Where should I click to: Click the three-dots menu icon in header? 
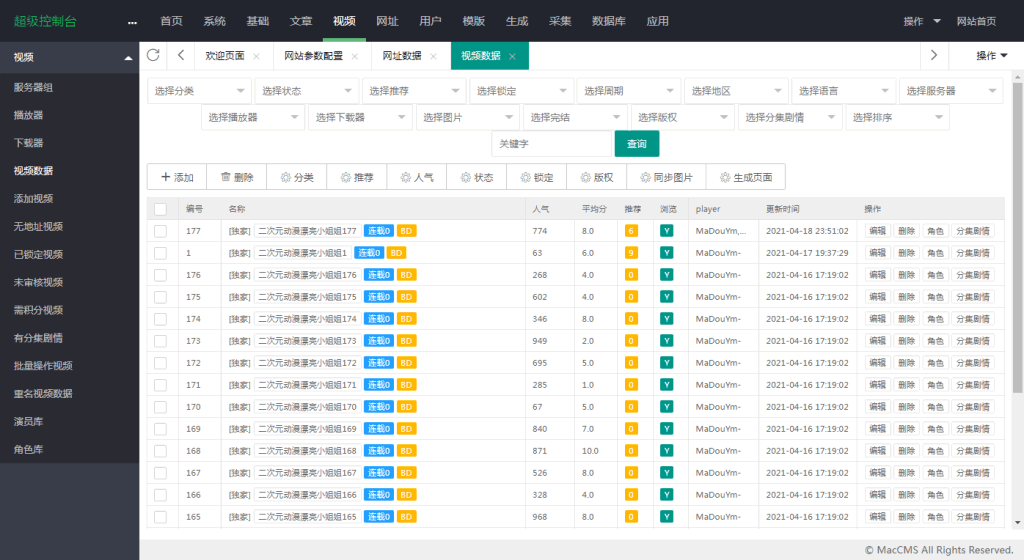click(132, 21)
